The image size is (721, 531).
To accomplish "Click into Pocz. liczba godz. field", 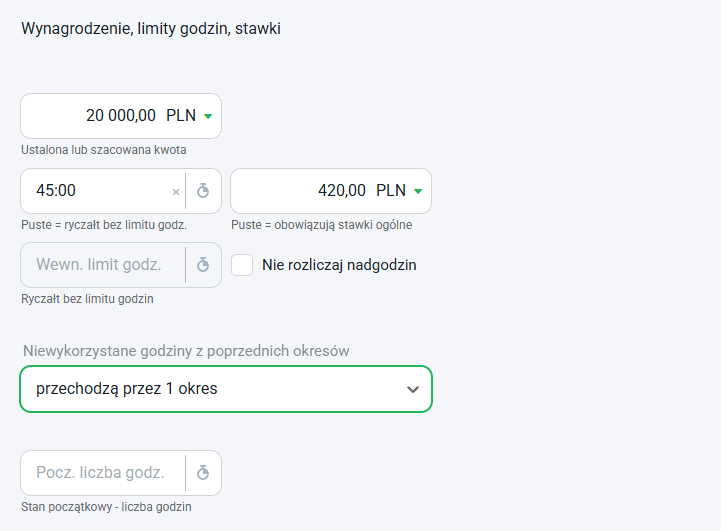I will (x=103, y=473).
